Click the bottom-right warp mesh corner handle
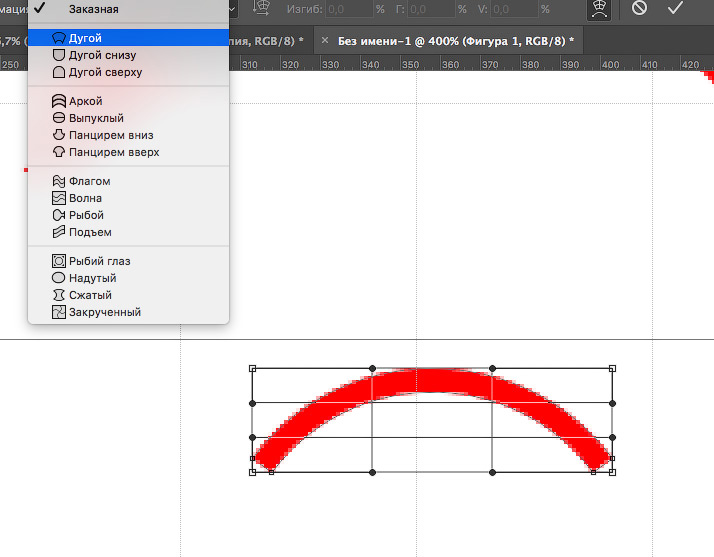 point(612,472)
